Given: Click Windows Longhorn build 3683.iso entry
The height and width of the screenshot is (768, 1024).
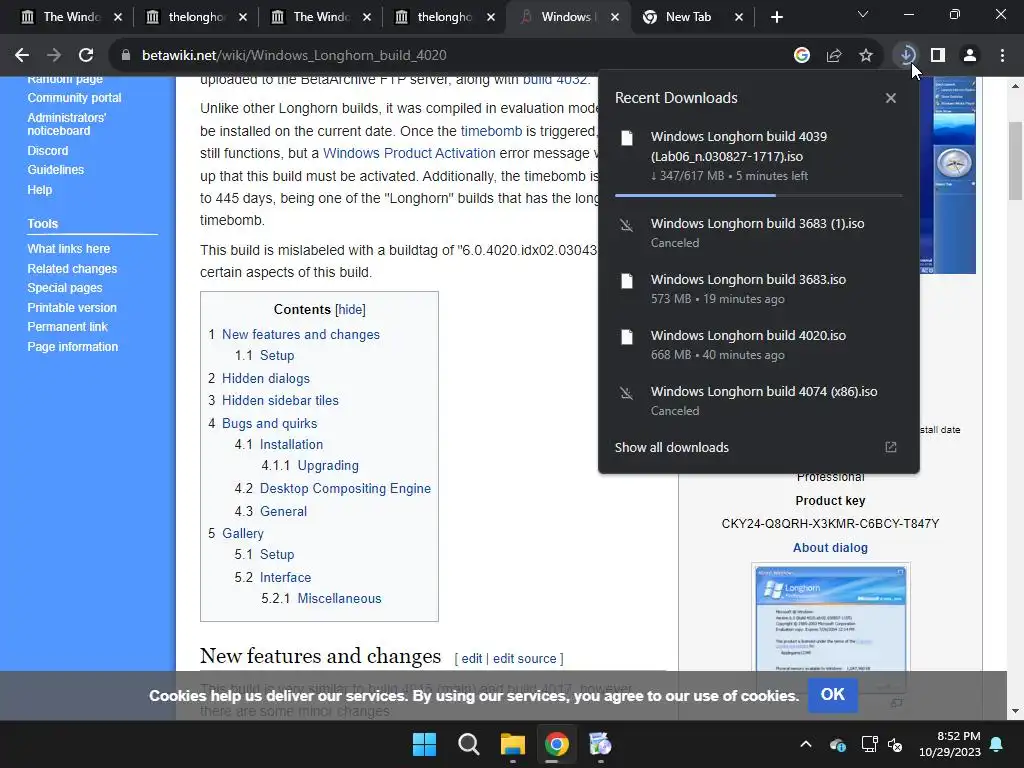Looking at the screenshot, I should click(758, 289).
